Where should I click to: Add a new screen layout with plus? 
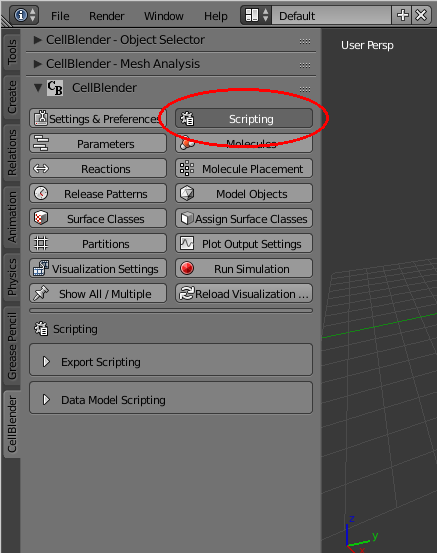pos(402,16)
